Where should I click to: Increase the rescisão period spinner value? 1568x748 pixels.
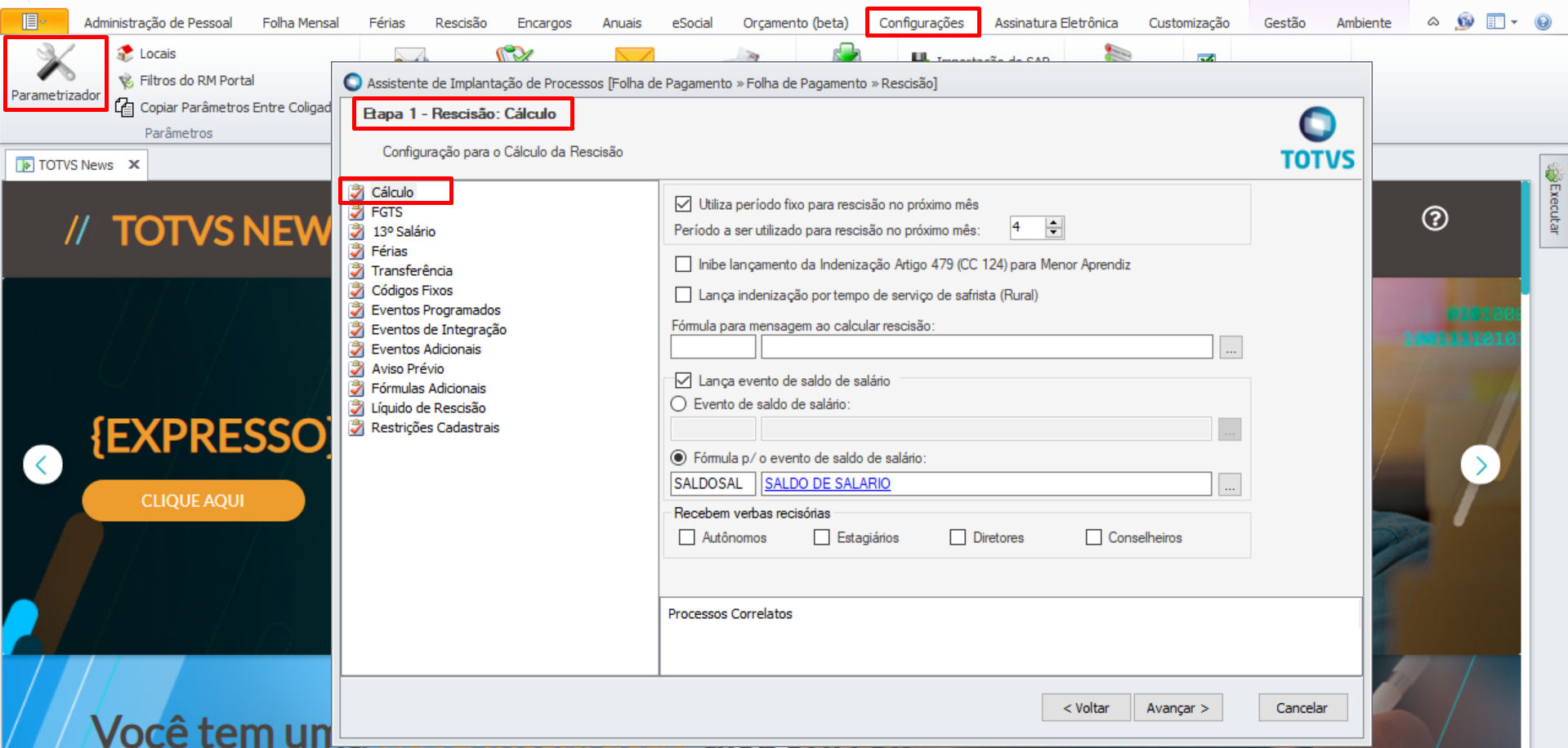[1054, 222]
